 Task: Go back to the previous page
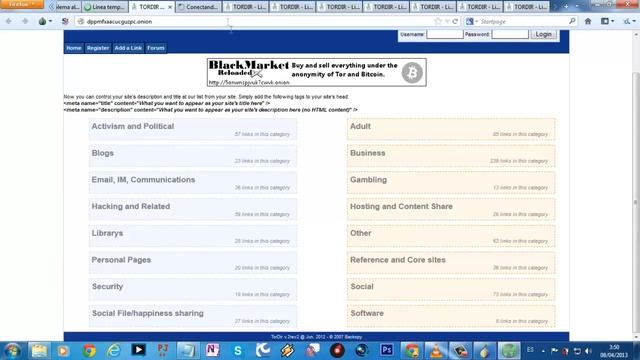click(x=9, y=21)
